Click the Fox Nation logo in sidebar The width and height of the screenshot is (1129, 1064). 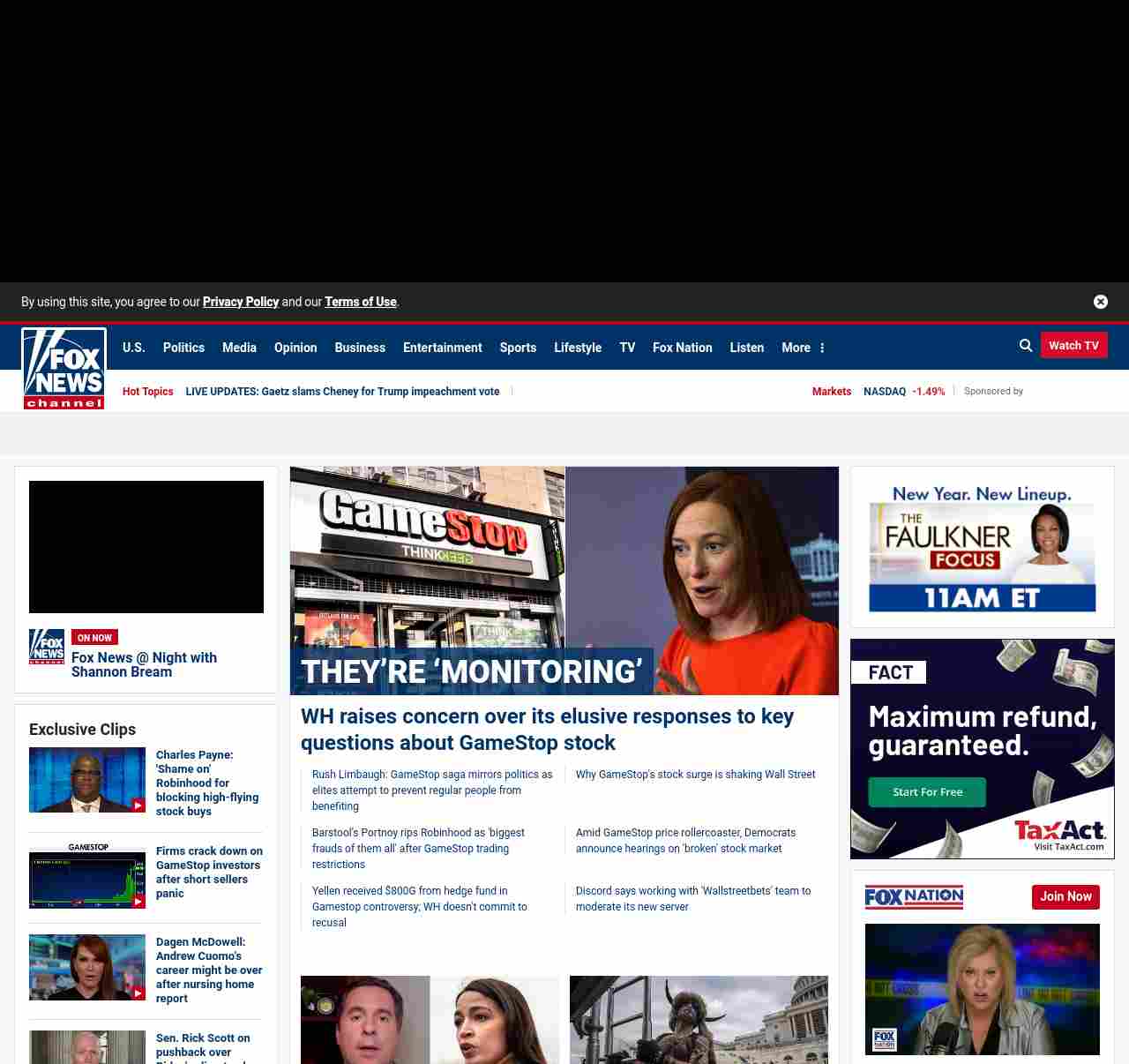914,897
